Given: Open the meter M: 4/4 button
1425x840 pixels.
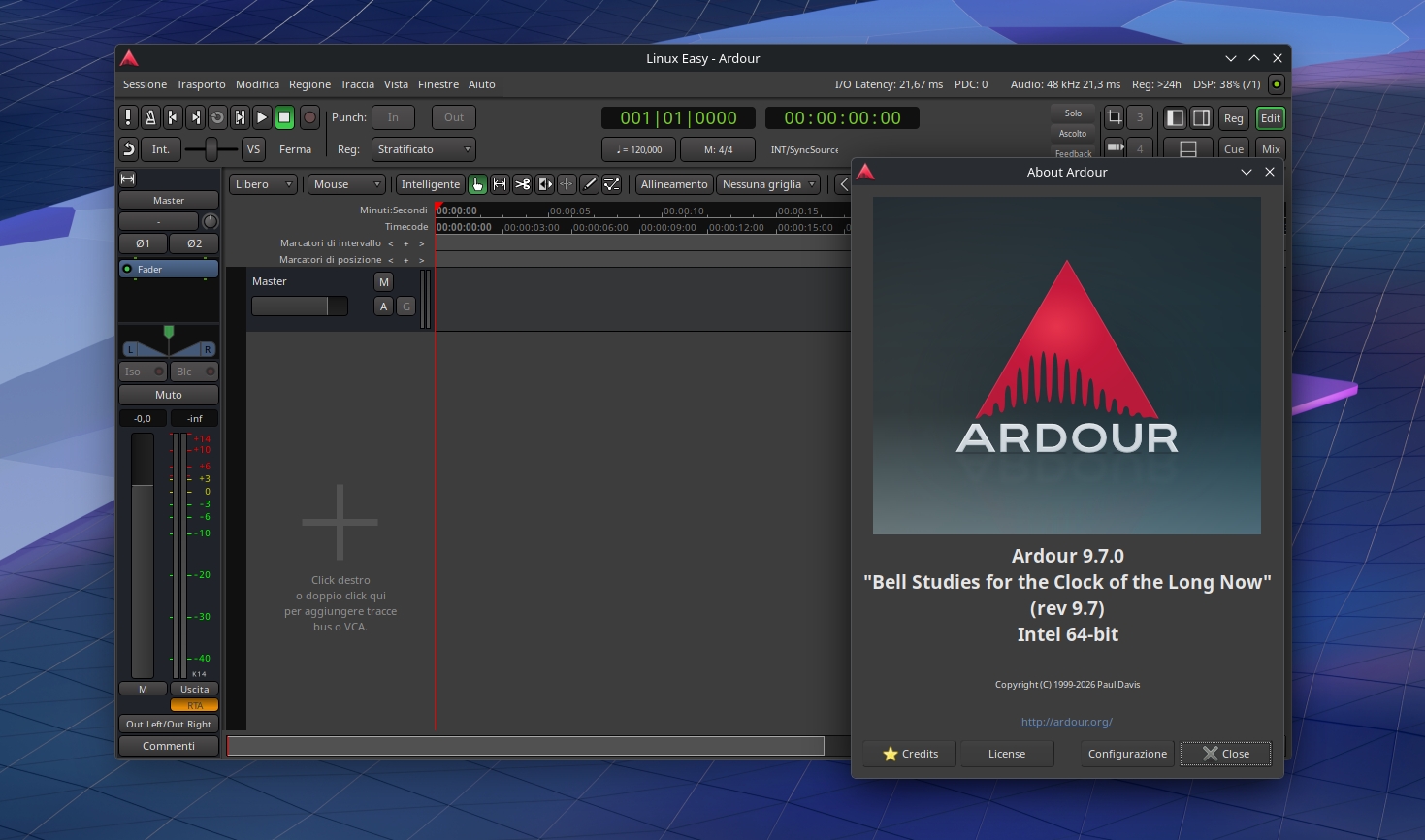Looking at the screenshot, I should (x=718, y=149).
